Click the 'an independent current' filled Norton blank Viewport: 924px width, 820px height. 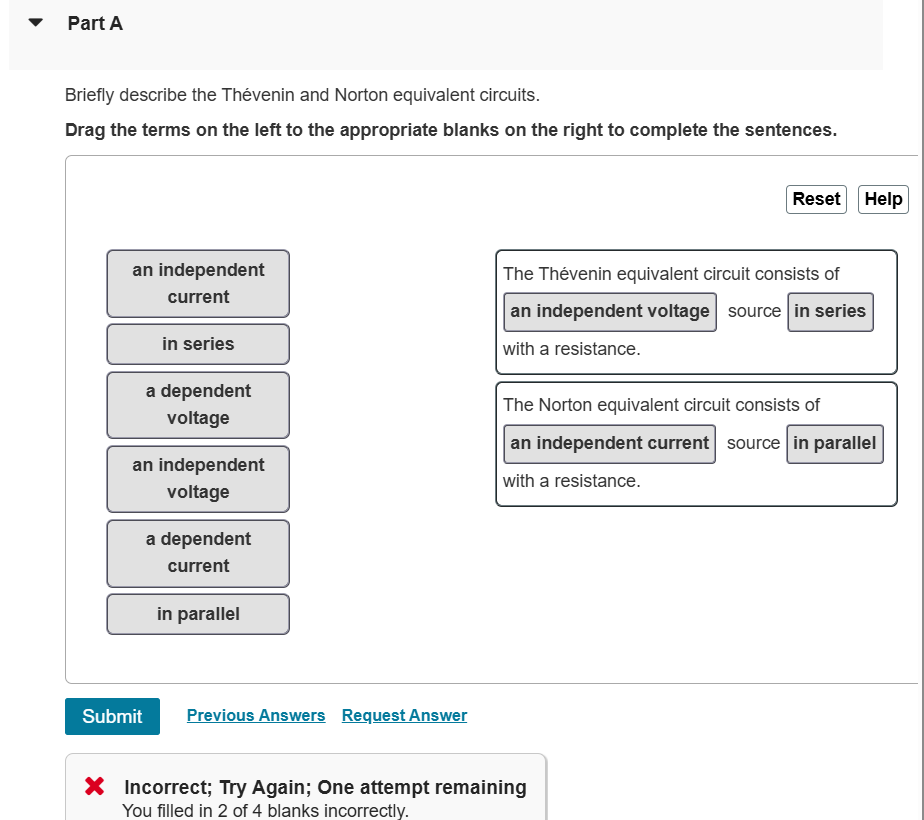pos(608,443)
